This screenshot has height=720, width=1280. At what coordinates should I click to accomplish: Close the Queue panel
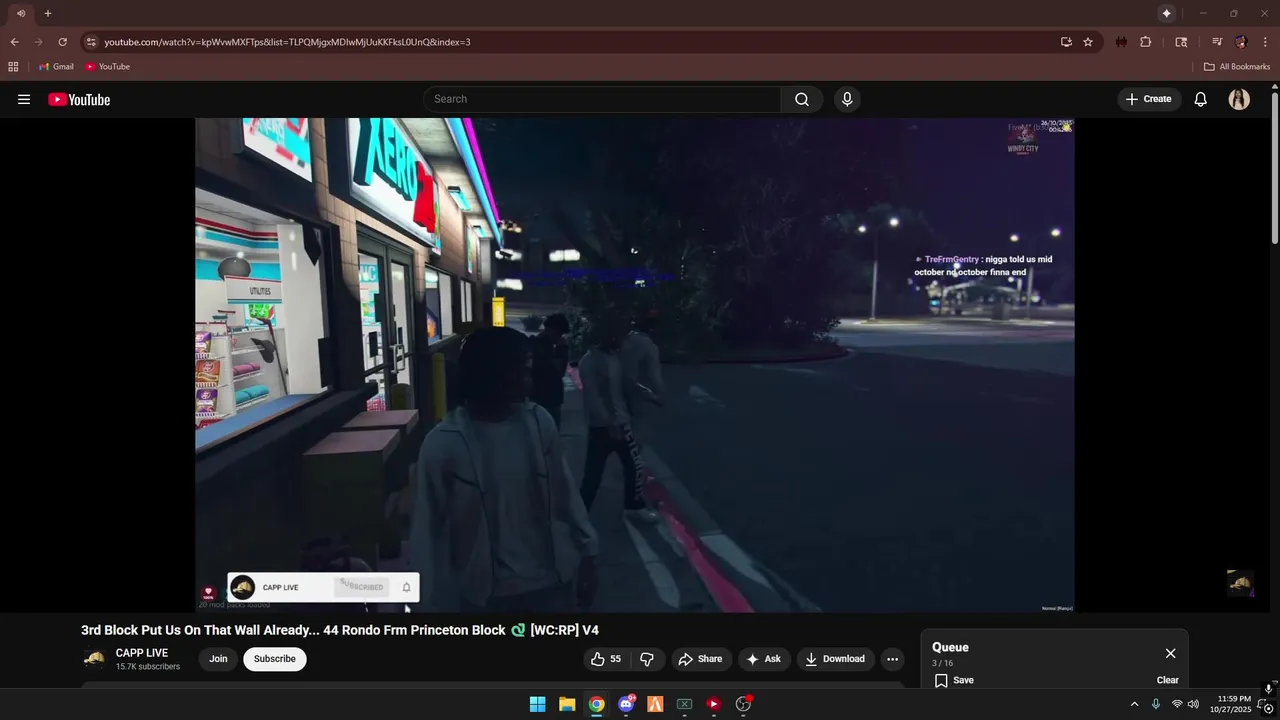(x=1170, y=653)
